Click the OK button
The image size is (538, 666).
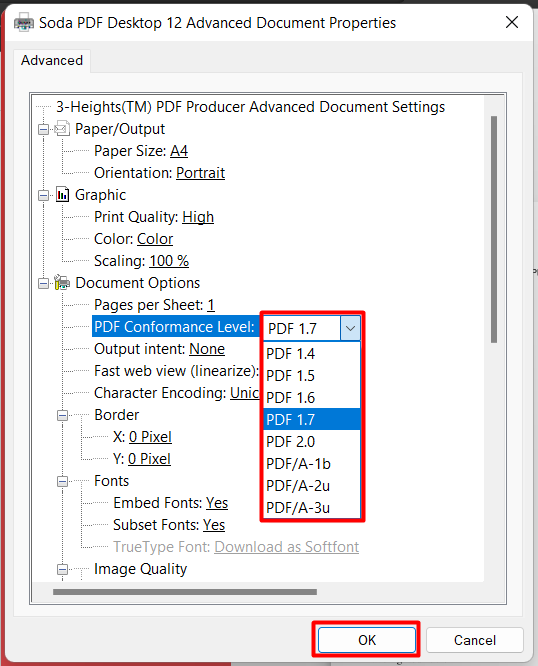(367, 640)
